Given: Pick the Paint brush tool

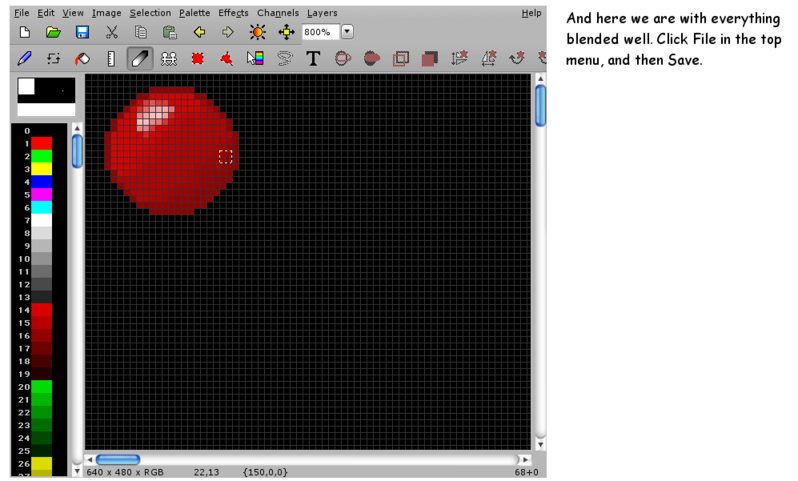Looking at the screenshot, I should click(25, 59).
